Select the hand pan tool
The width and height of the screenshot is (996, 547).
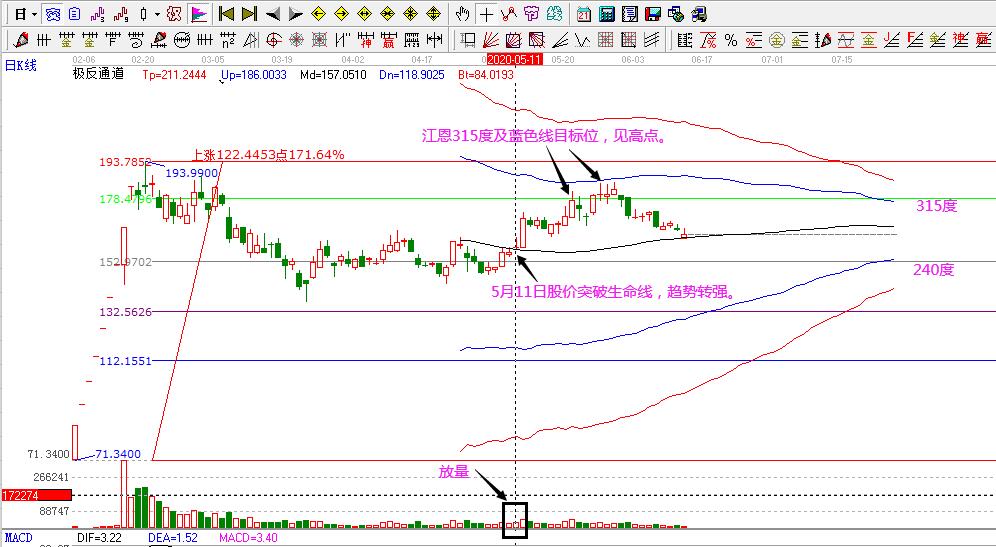click(x=462, y=14)
